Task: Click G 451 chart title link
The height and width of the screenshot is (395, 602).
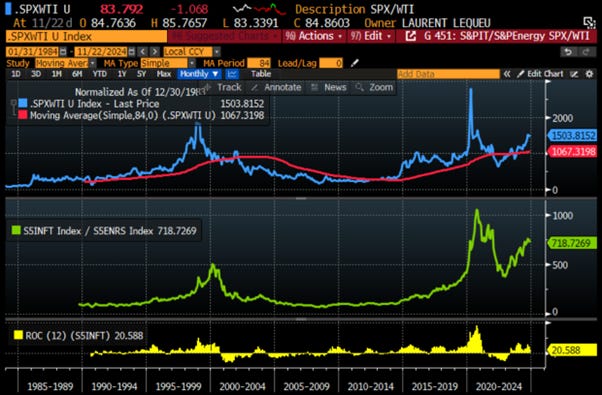Action: pyautogui.click(x=506, y=36)
